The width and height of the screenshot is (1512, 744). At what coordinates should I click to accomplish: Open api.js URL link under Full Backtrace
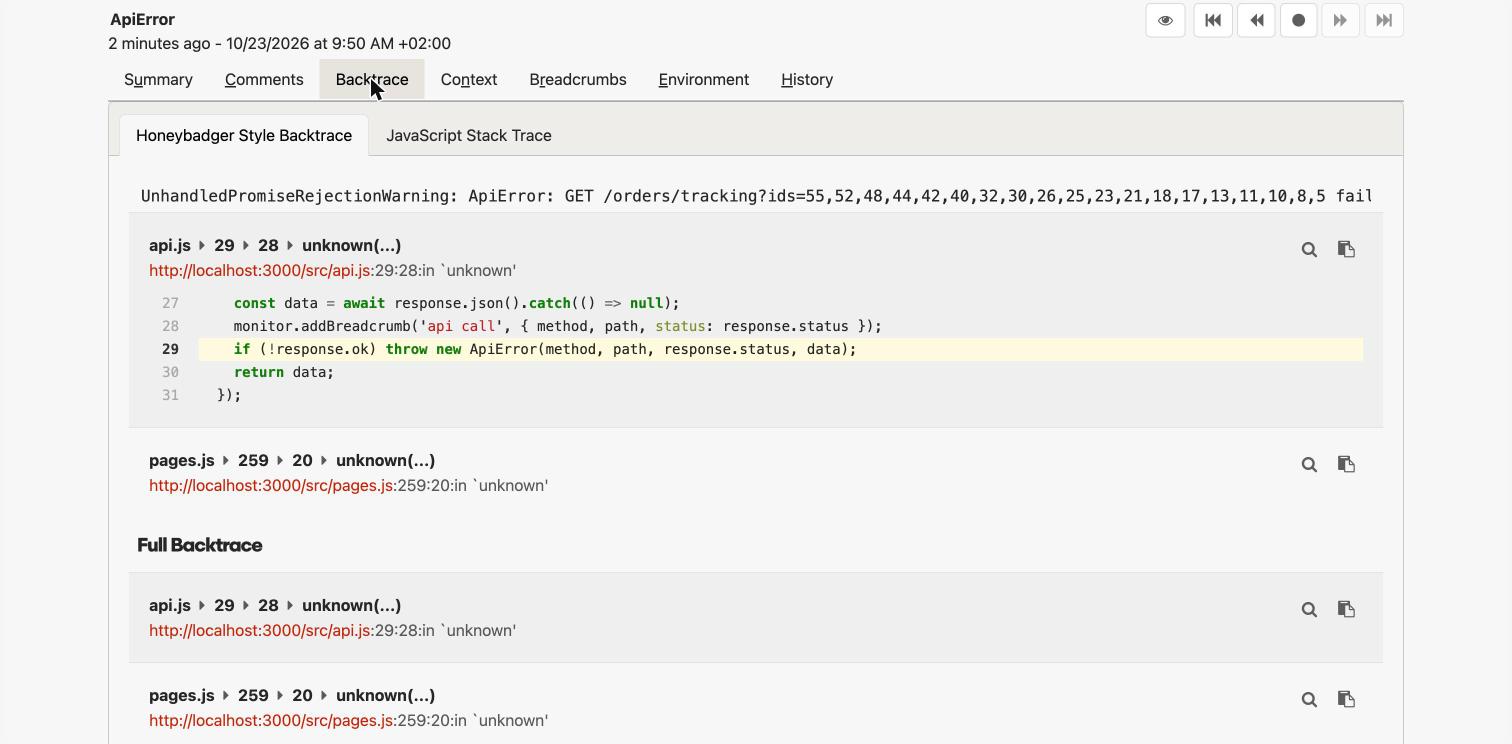coord(260,630)
